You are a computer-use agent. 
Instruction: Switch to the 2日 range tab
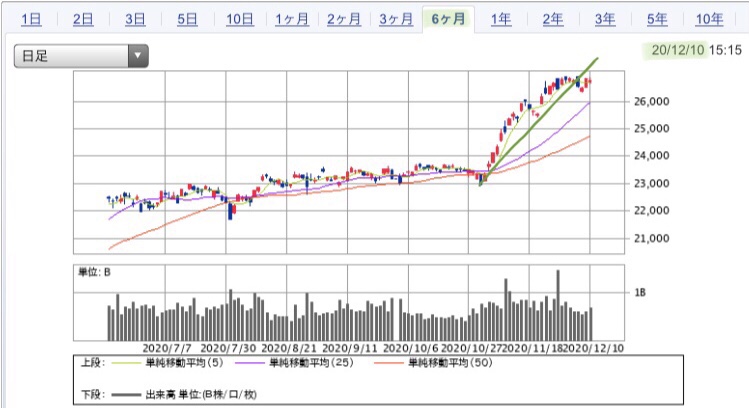(x=83, y=19)
